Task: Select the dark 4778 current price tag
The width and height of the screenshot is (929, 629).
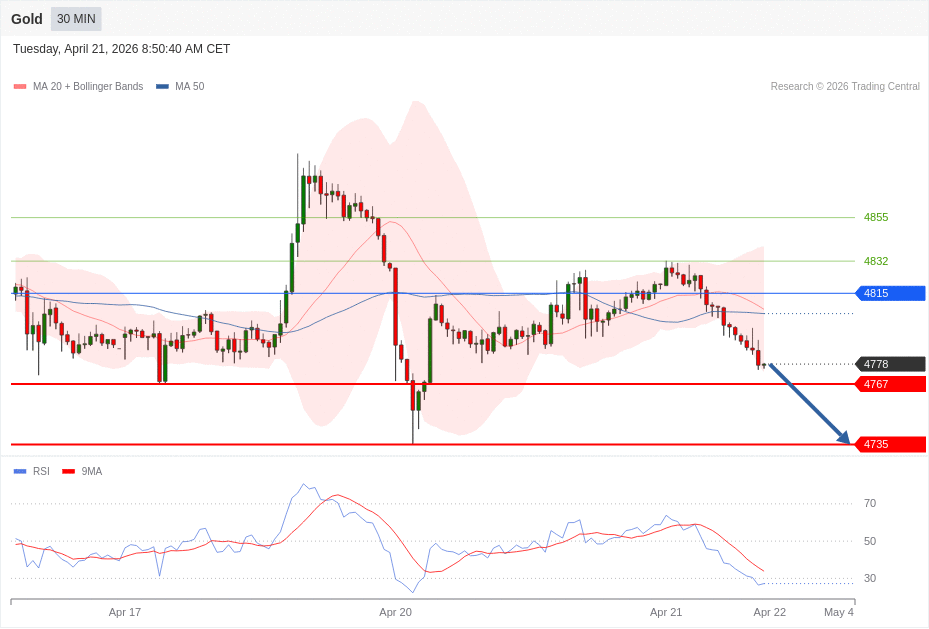Action: (x=890, y=364)
